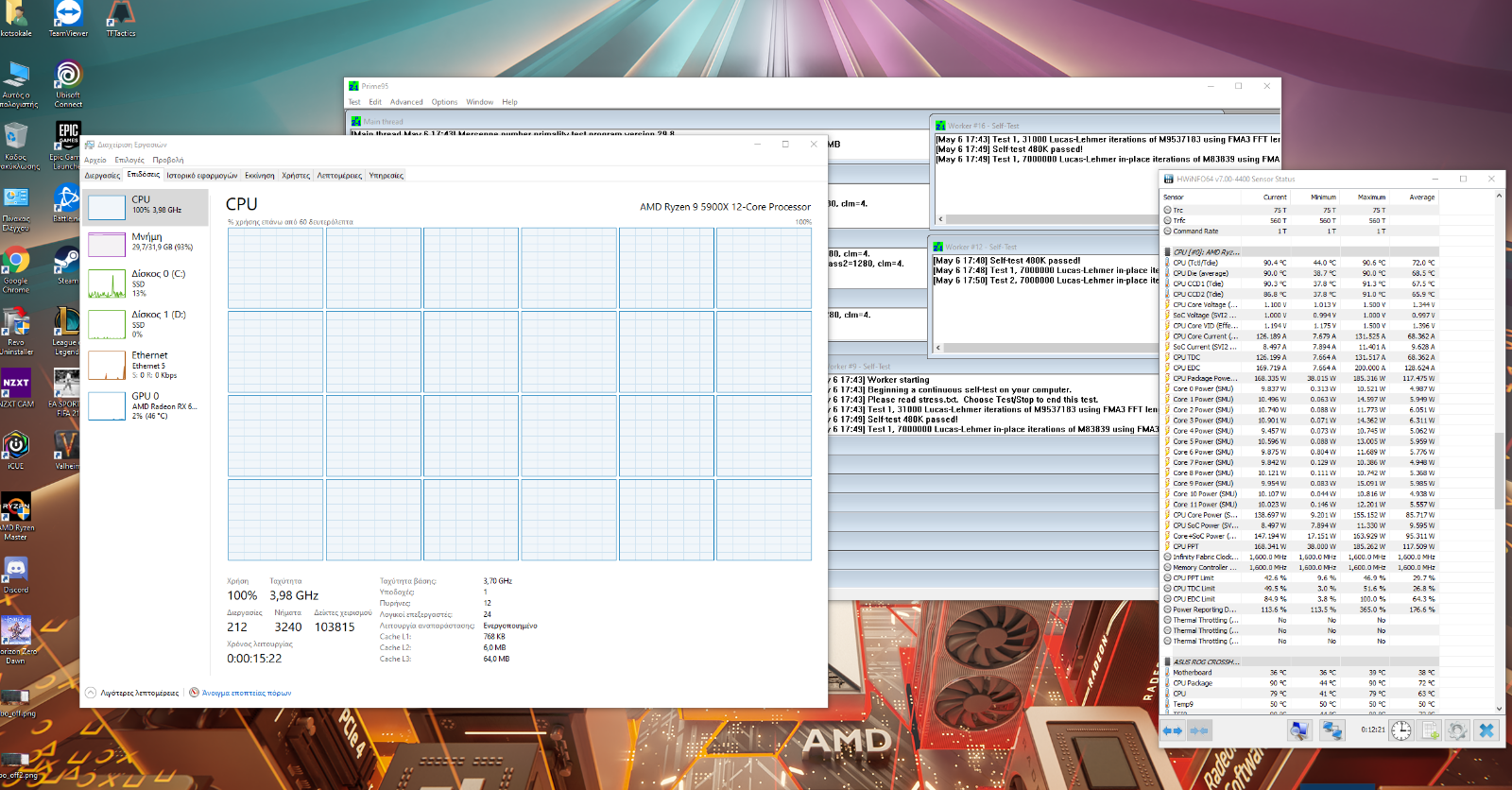1512x790 pixels.
Task: Open Prime95 Edit menu
Action: pyautogui.click(x=375, y=102)
